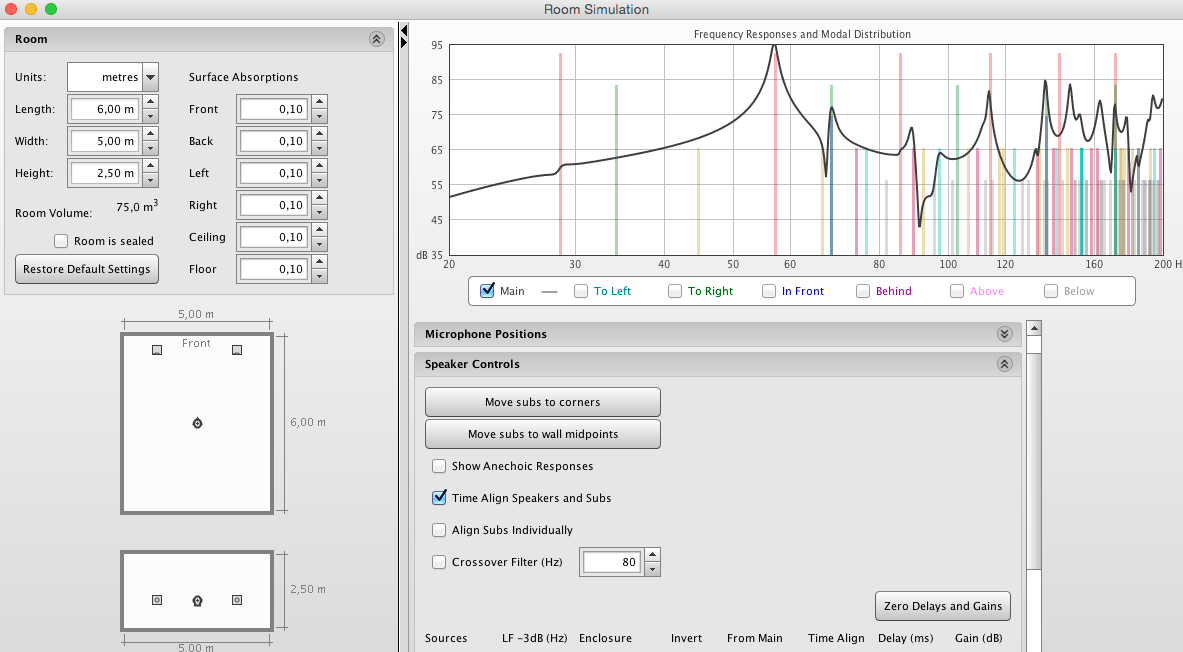The image size is (1183, 652).
Task: Collapse the Speaker Controls section
Action: [x=1004, y=364]
